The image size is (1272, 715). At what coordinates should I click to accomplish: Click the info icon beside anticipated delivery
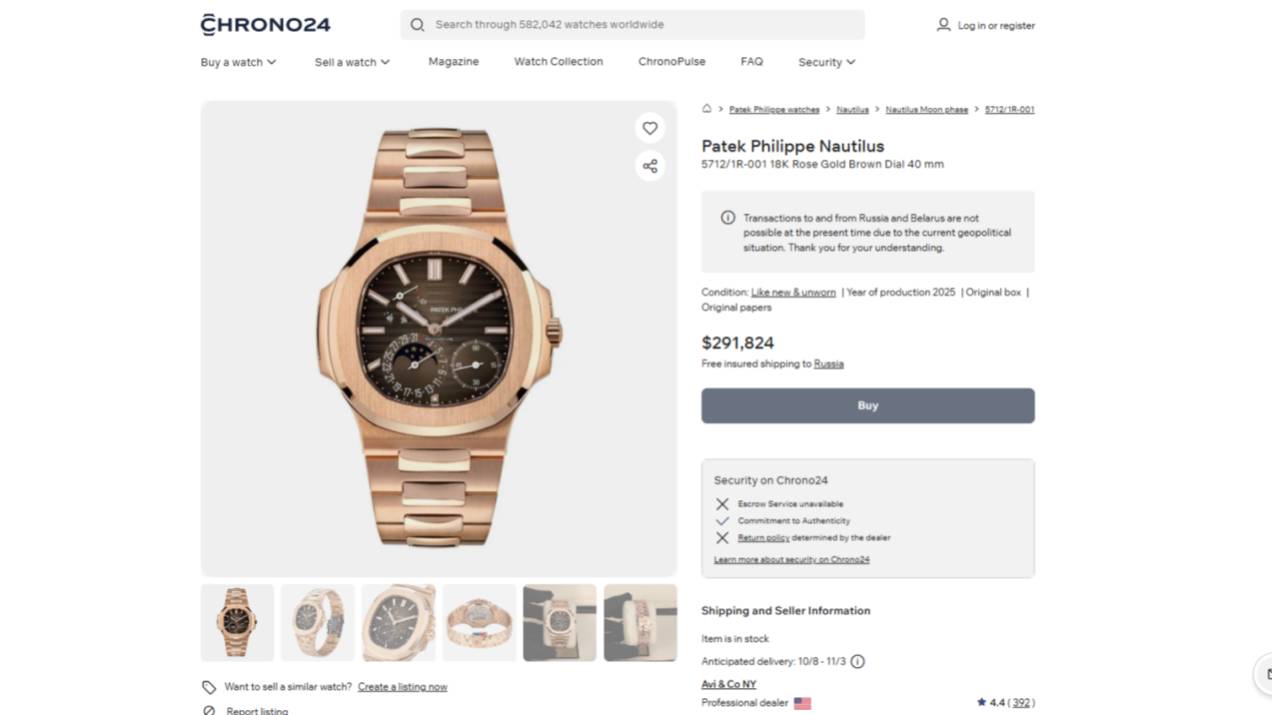tap(857, 661)
